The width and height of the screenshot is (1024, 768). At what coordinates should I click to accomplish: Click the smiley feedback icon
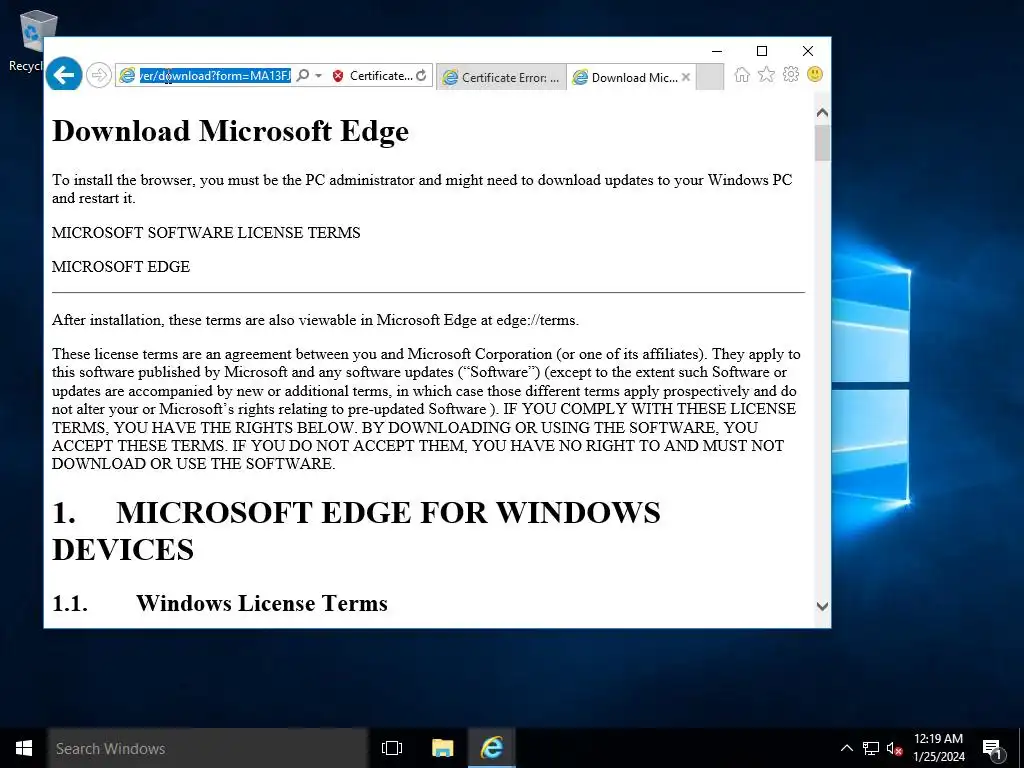click(x=815, y=74)
